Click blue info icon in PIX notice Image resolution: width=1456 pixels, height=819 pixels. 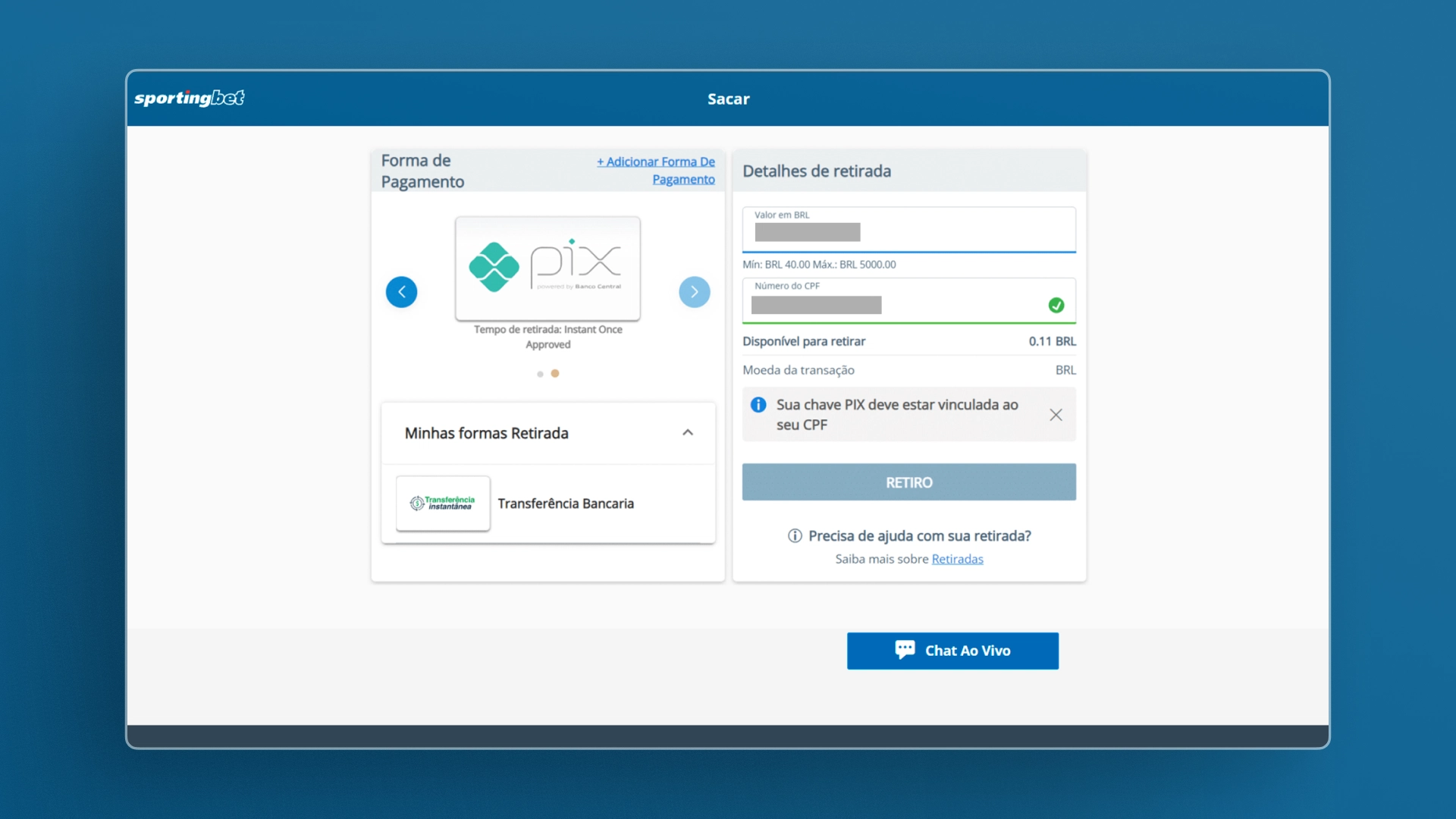pos(758,405)
